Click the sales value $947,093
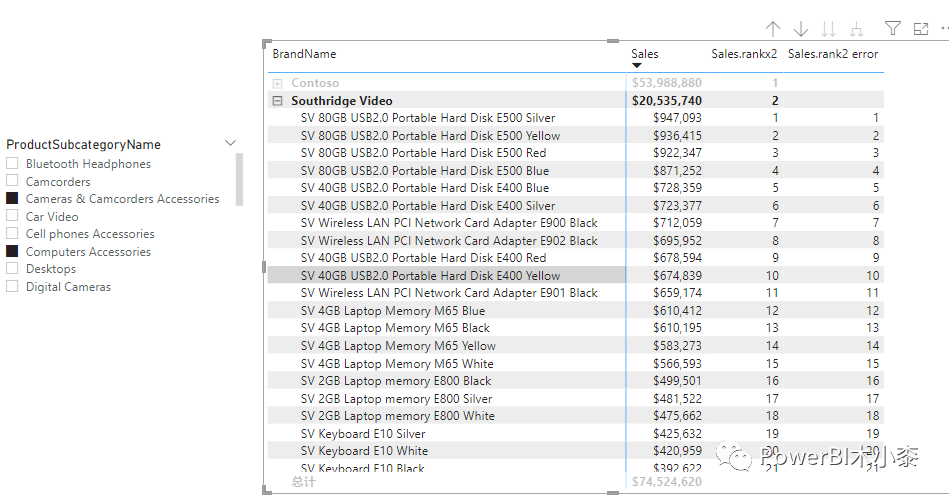 click(677, 118)
